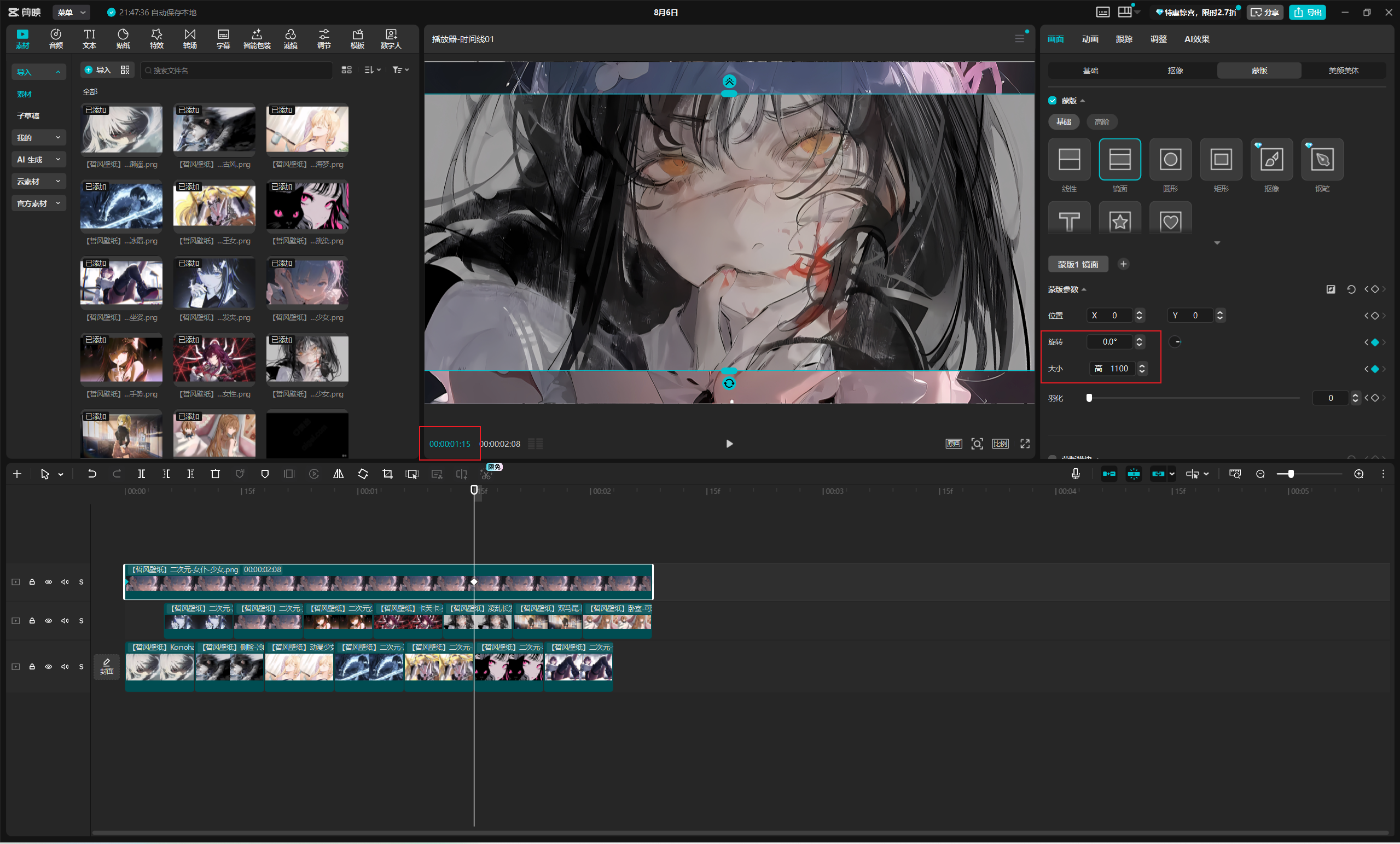
Task: Open the 滤镜 filters panel
Action: tap(291, 39)
